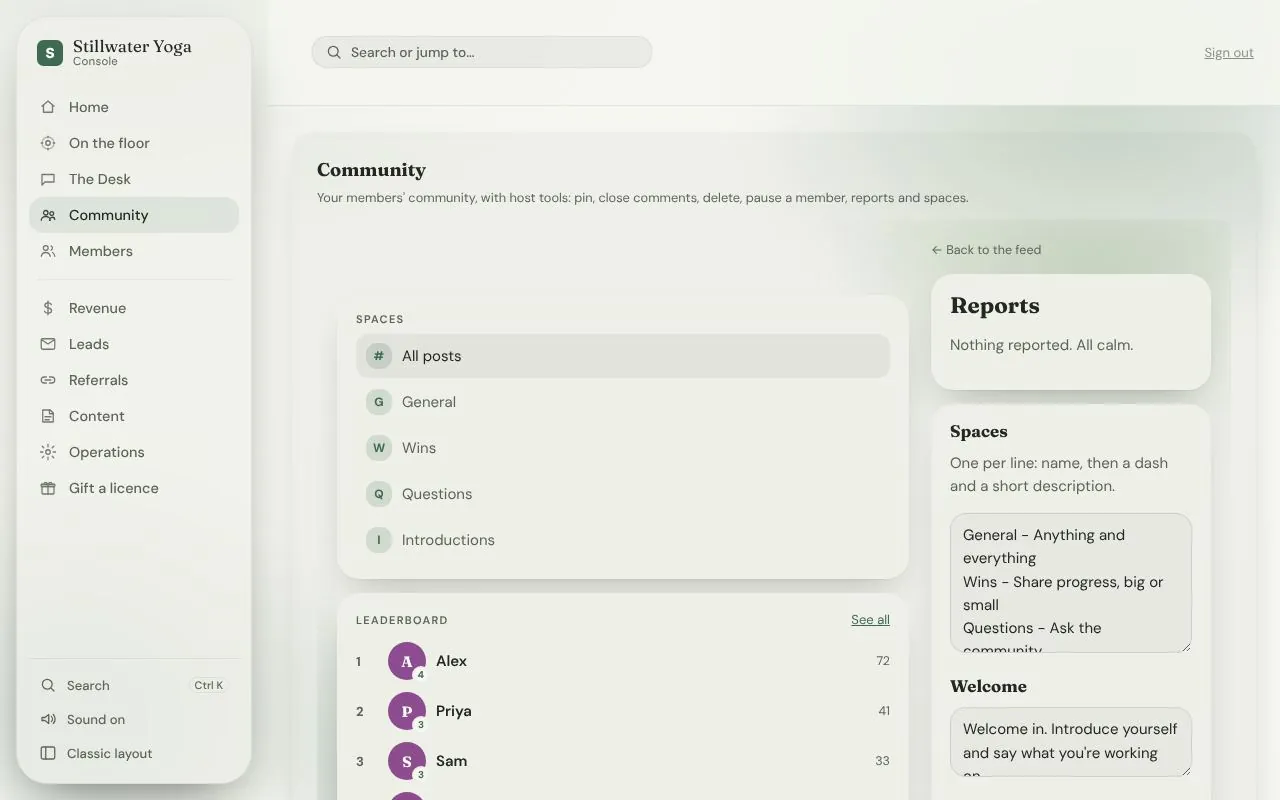Screen dimensions: 1280x800
Task: Click the Stillwater Yoga green S logo
Action: pos(50,53)
